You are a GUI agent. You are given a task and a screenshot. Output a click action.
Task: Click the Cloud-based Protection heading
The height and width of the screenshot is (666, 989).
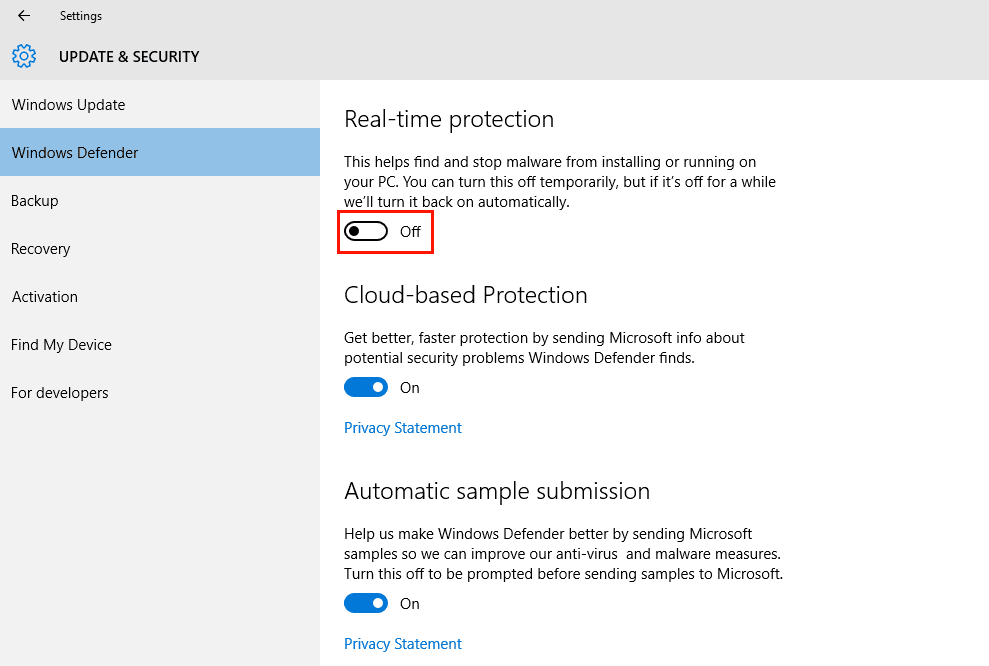pyautogui.click(x=465, y=295)
